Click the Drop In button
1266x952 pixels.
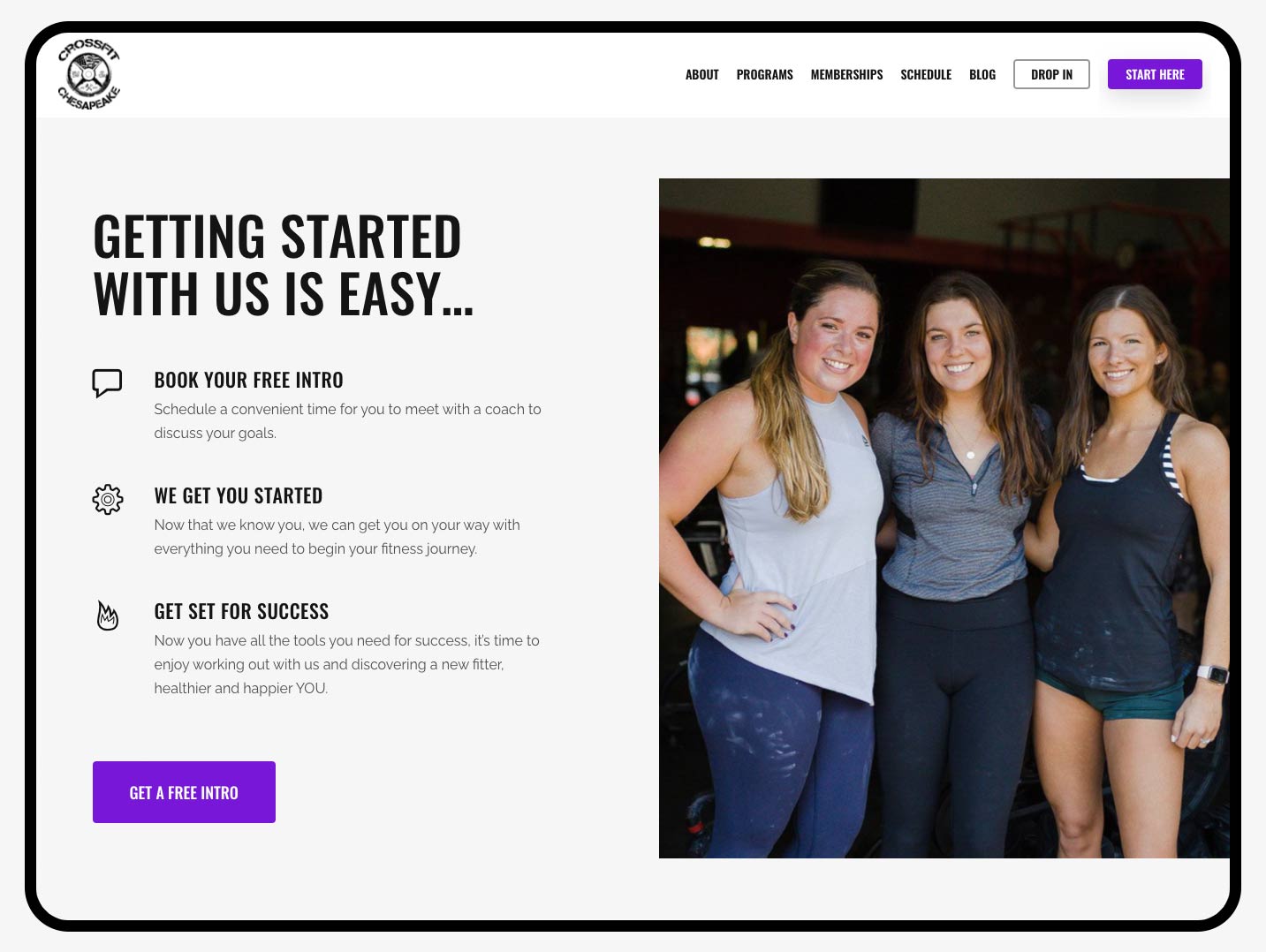pos(1051,74)
